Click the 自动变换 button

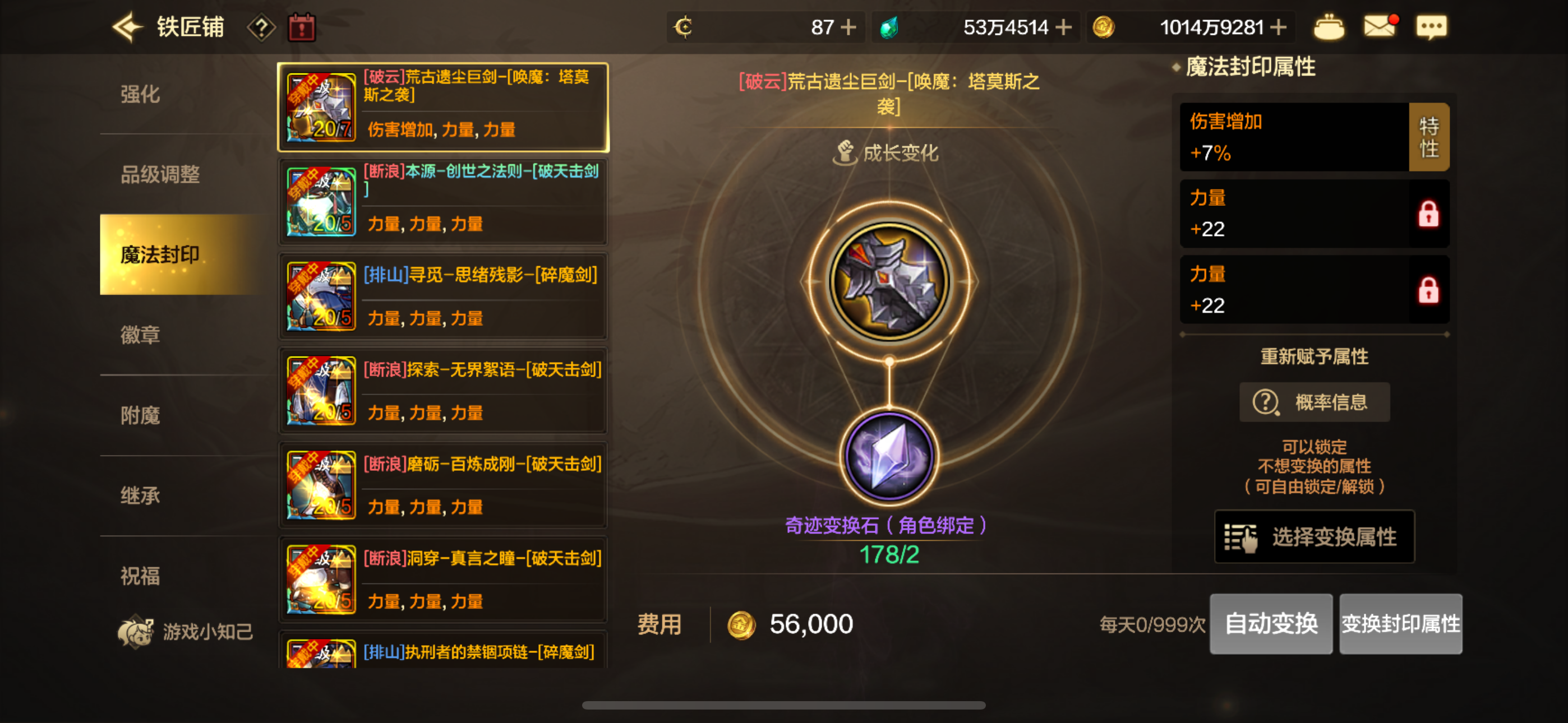point(1271,624)
